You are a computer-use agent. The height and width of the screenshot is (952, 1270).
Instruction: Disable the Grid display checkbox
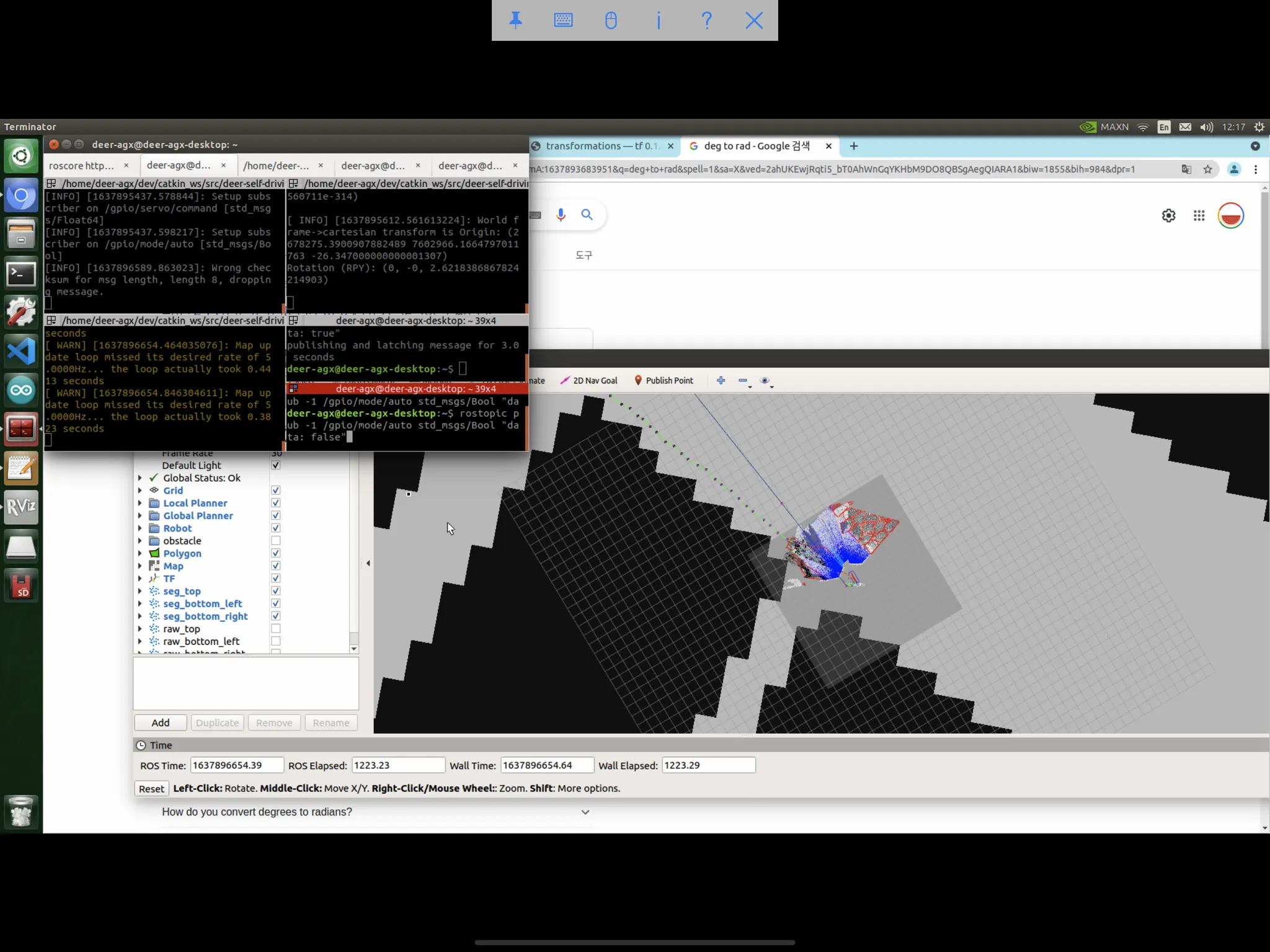[x=275, y=490]
